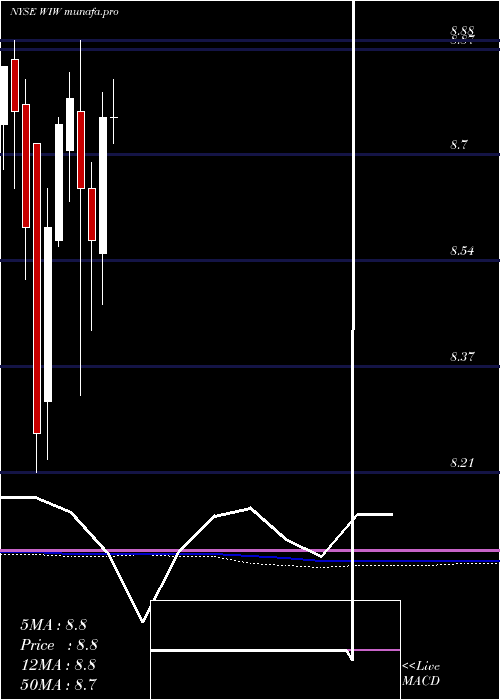Click the 'NYSE WIW munafa.pro' chart title
The width and height of the screenshot is (500, 700).
64,12
